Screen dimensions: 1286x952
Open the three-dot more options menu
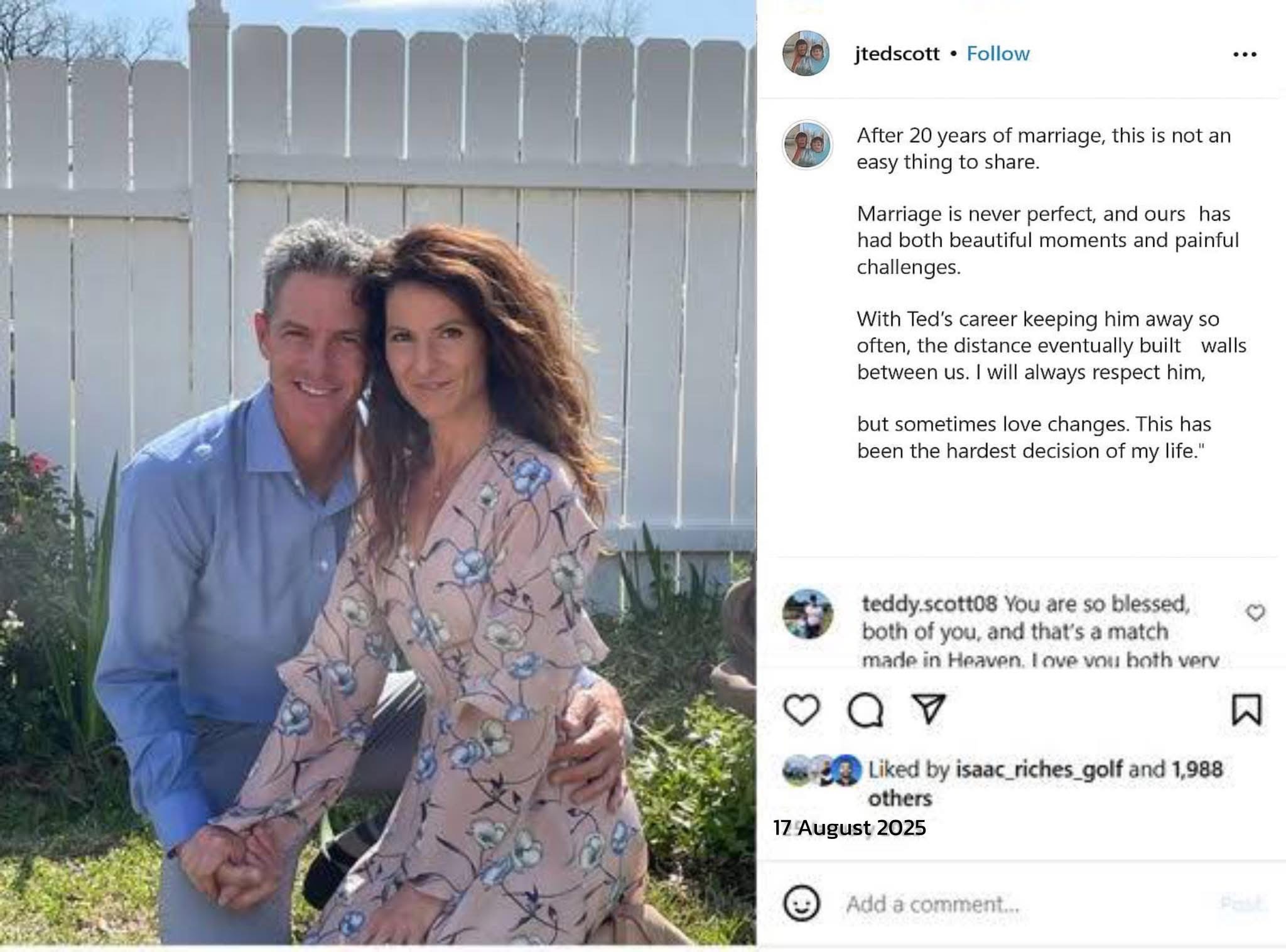click(x=1245, y=55)
